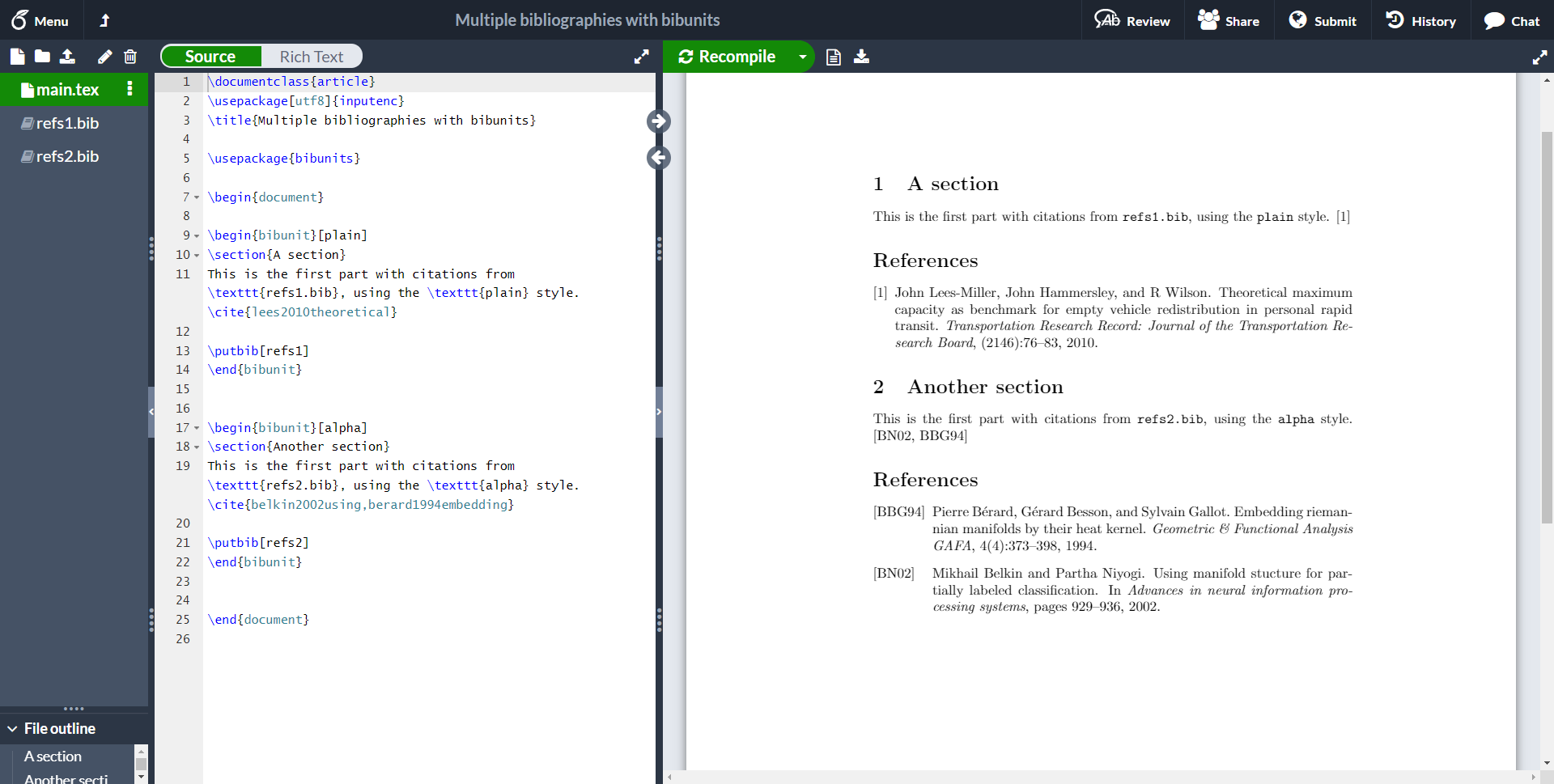Click the delete trash icon

tap(129, 57)
